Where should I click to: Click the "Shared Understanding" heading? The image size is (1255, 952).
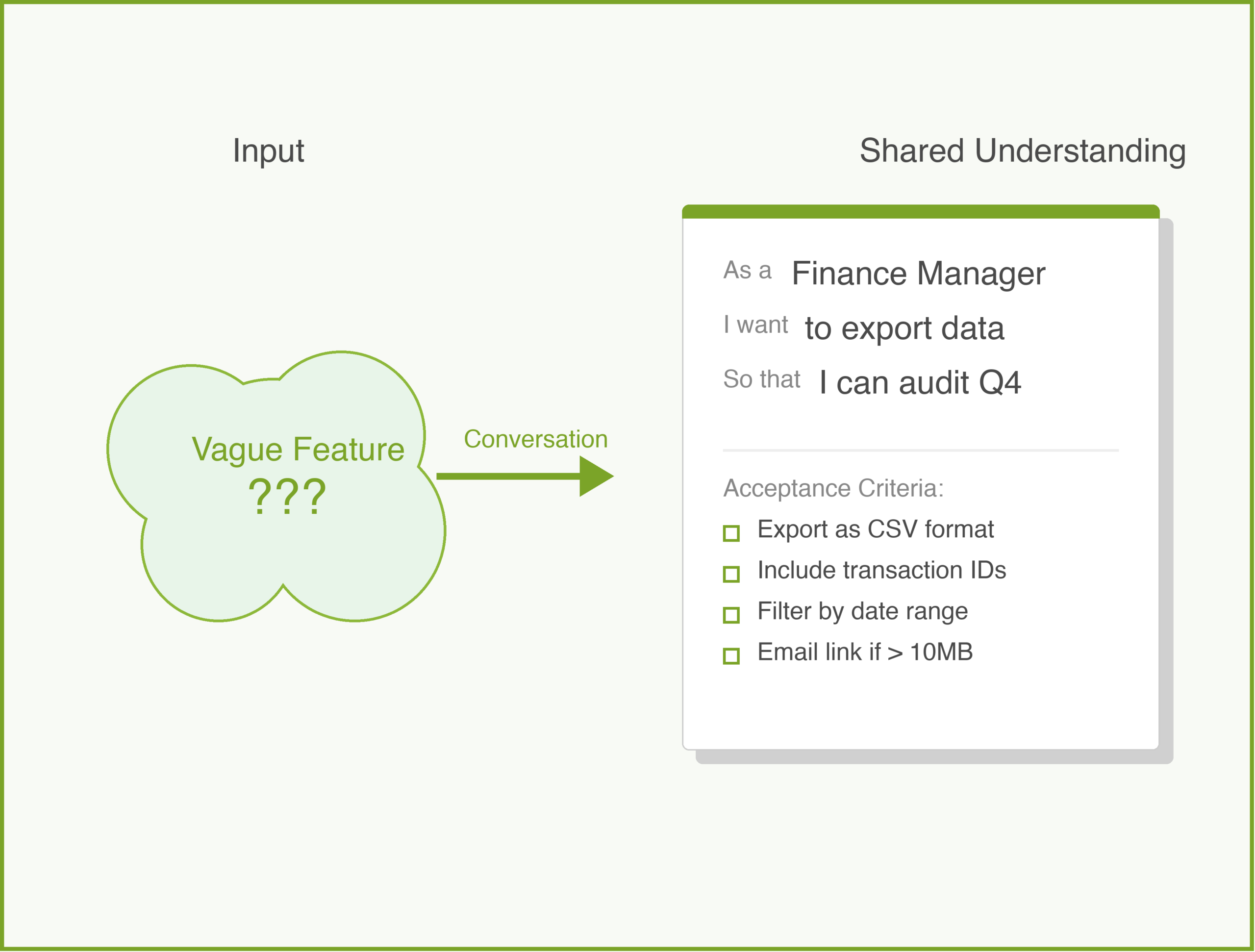[1022, 151]
